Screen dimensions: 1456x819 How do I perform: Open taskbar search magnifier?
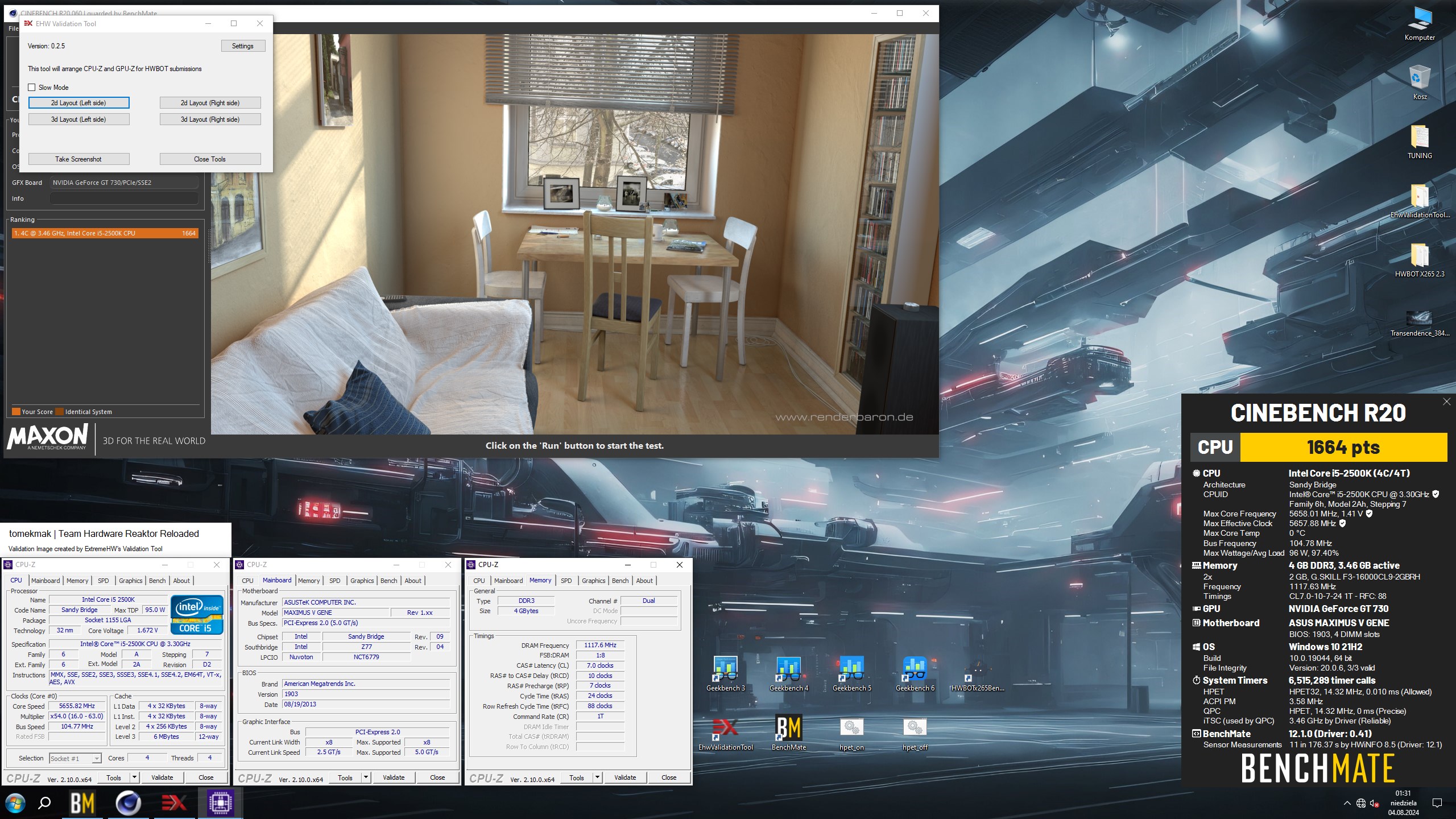[x=44, y=803]
